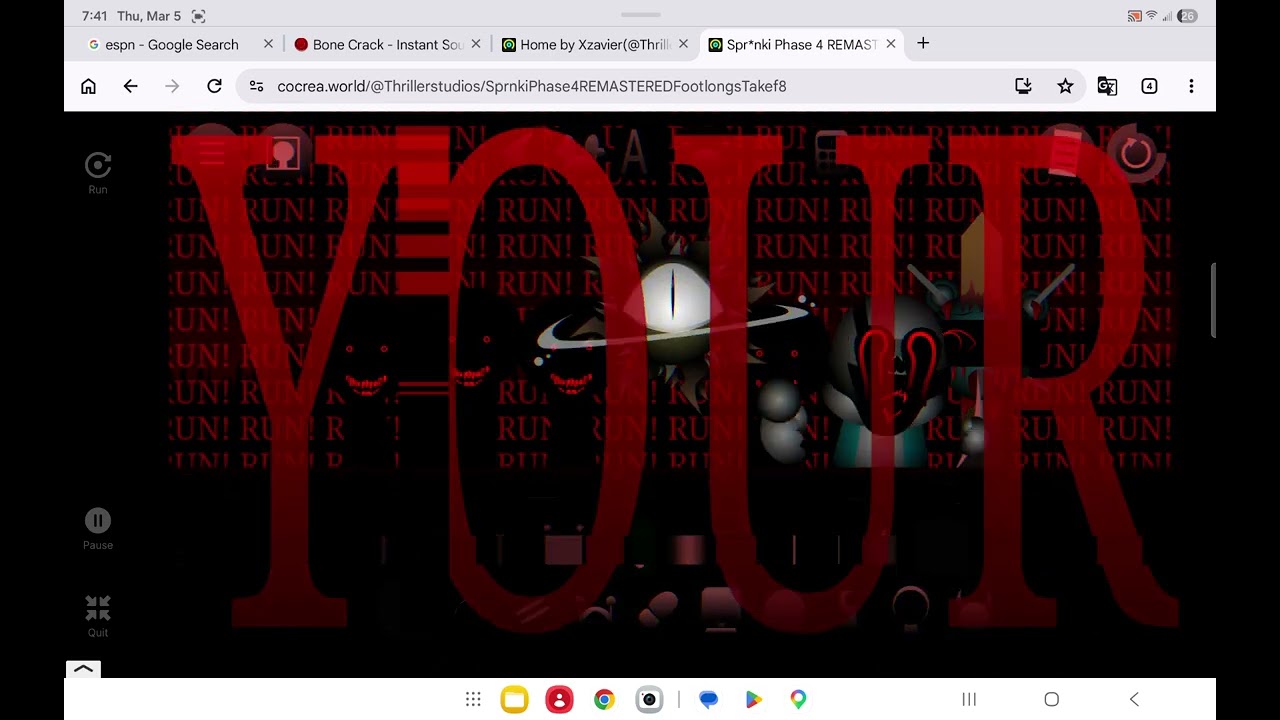The height and width of the screenshot is (720, 1280).
Task: Show recent apps navigation button
Action: (x=969, y=699)
